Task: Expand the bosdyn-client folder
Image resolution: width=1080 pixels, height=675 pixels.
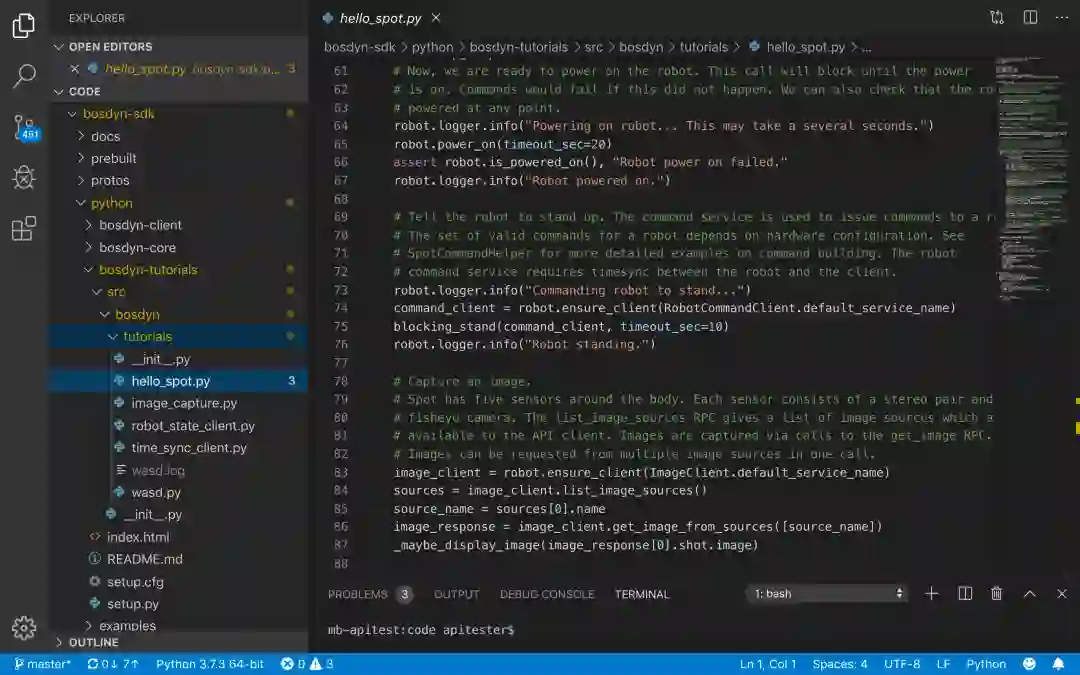Action: tap(178, 225)
